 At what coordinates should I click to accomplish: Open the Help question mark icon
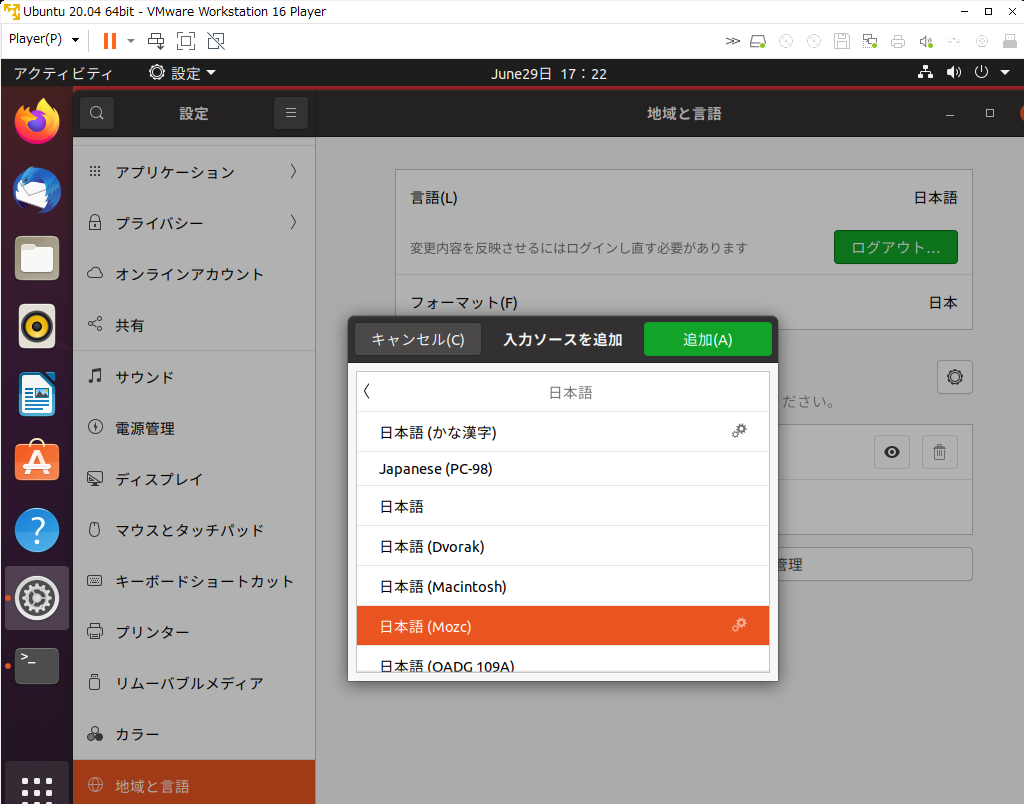pyautogui.click(x=37, y=530)
